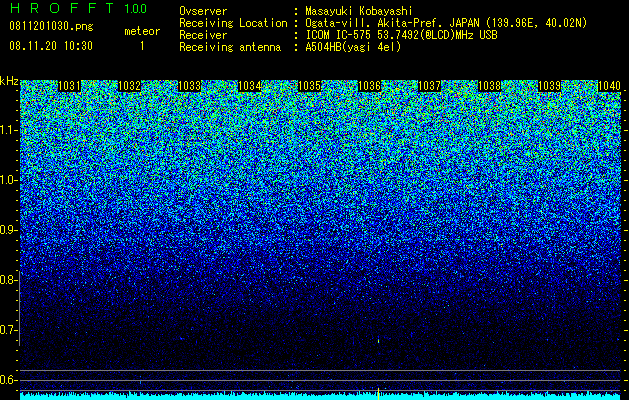629x400 pixels.
Task: Click the yellow meteor echo spike
Action: [378, 393]
